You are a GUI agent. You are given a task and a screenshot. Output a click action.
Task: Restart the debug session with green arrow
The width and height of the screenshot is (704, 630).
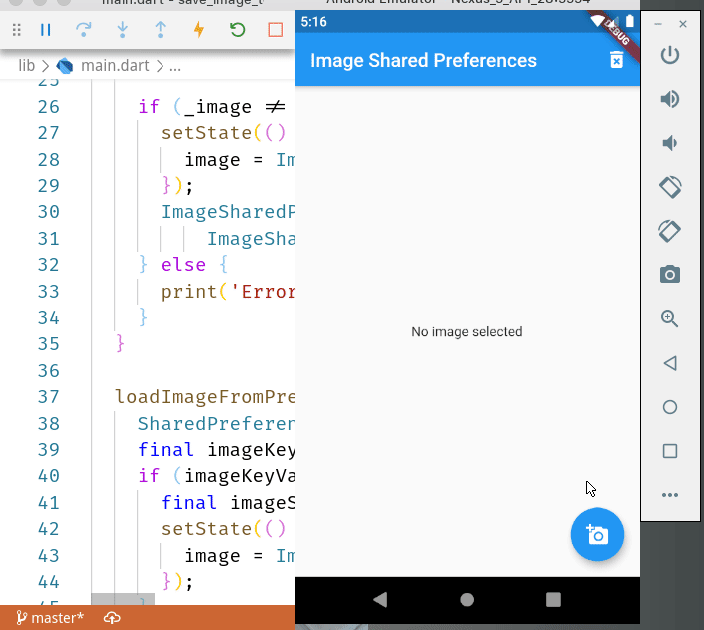[x=238, y=30]
